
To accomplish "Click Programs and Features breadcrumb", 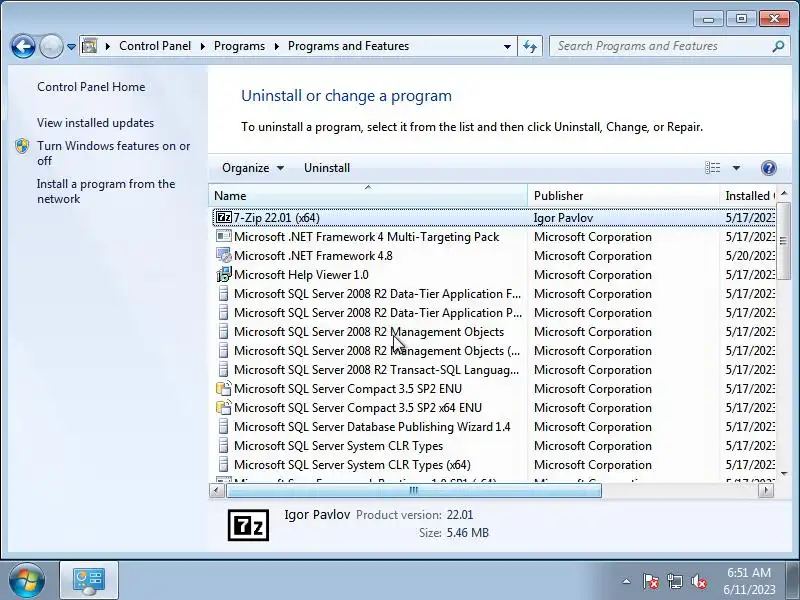I will pos(348,46).
